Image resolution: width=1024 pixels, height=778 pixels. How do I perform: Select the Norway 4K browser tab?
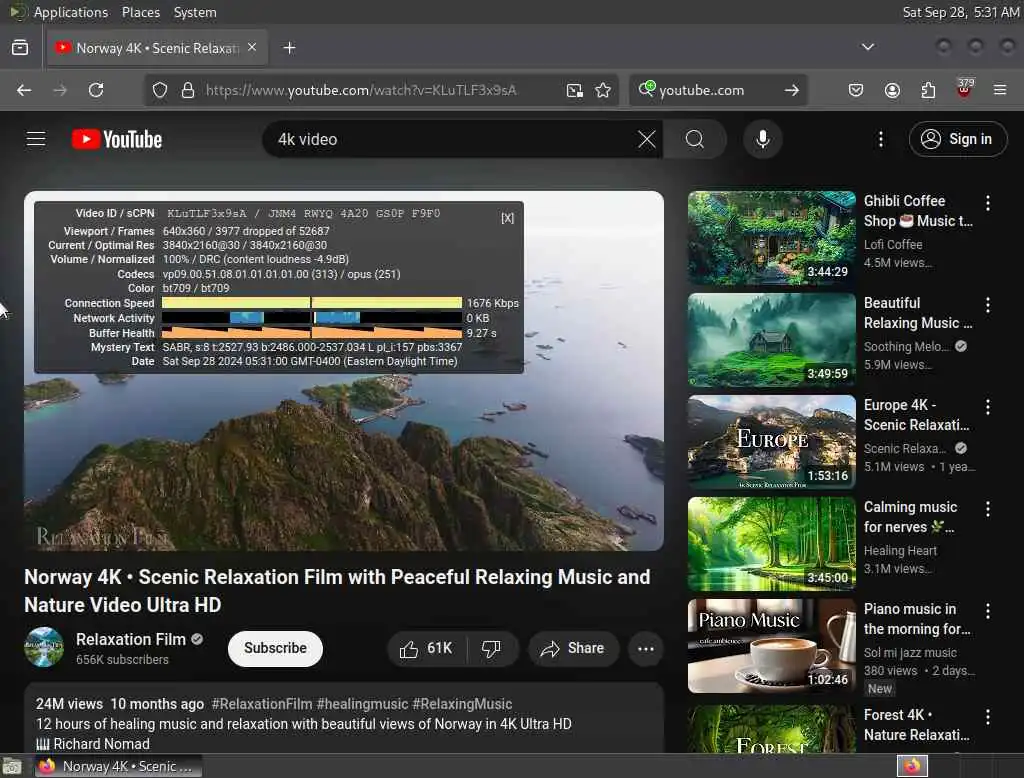coord(157,48)
